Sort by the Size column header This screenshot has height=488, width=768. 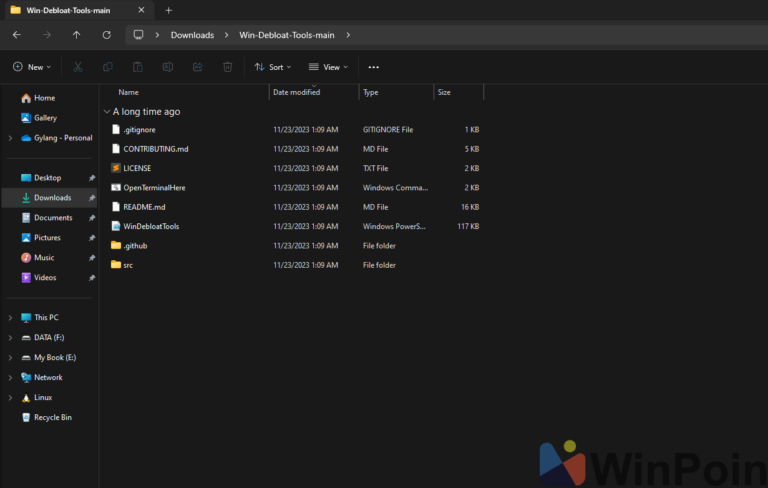click(x=444, y=92)
